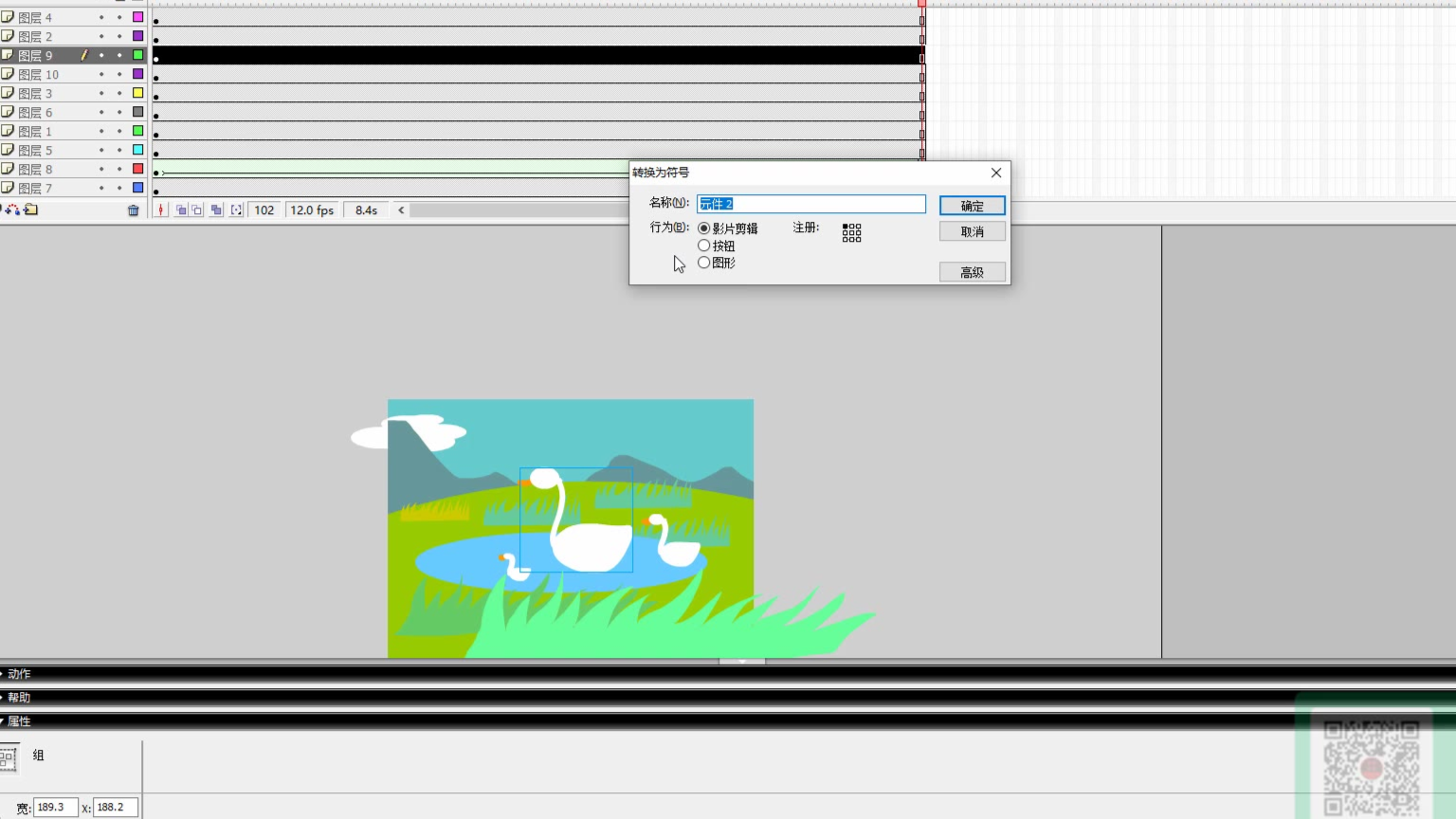Click the 高级 button
Screen dimensions: 1456x819
(x=972, y=273)
